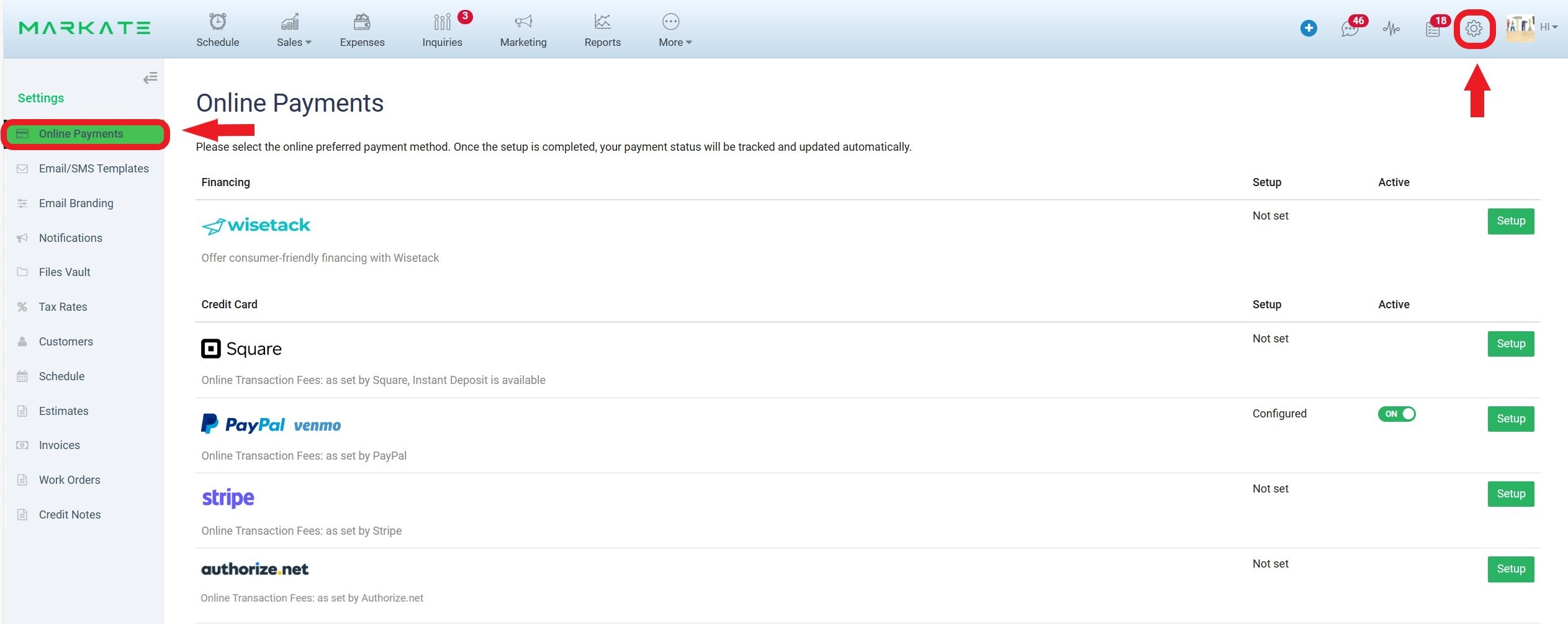Click the blue plus quick-add icon
Screen dimensions: 1568x624
[x=1309, y=29]
